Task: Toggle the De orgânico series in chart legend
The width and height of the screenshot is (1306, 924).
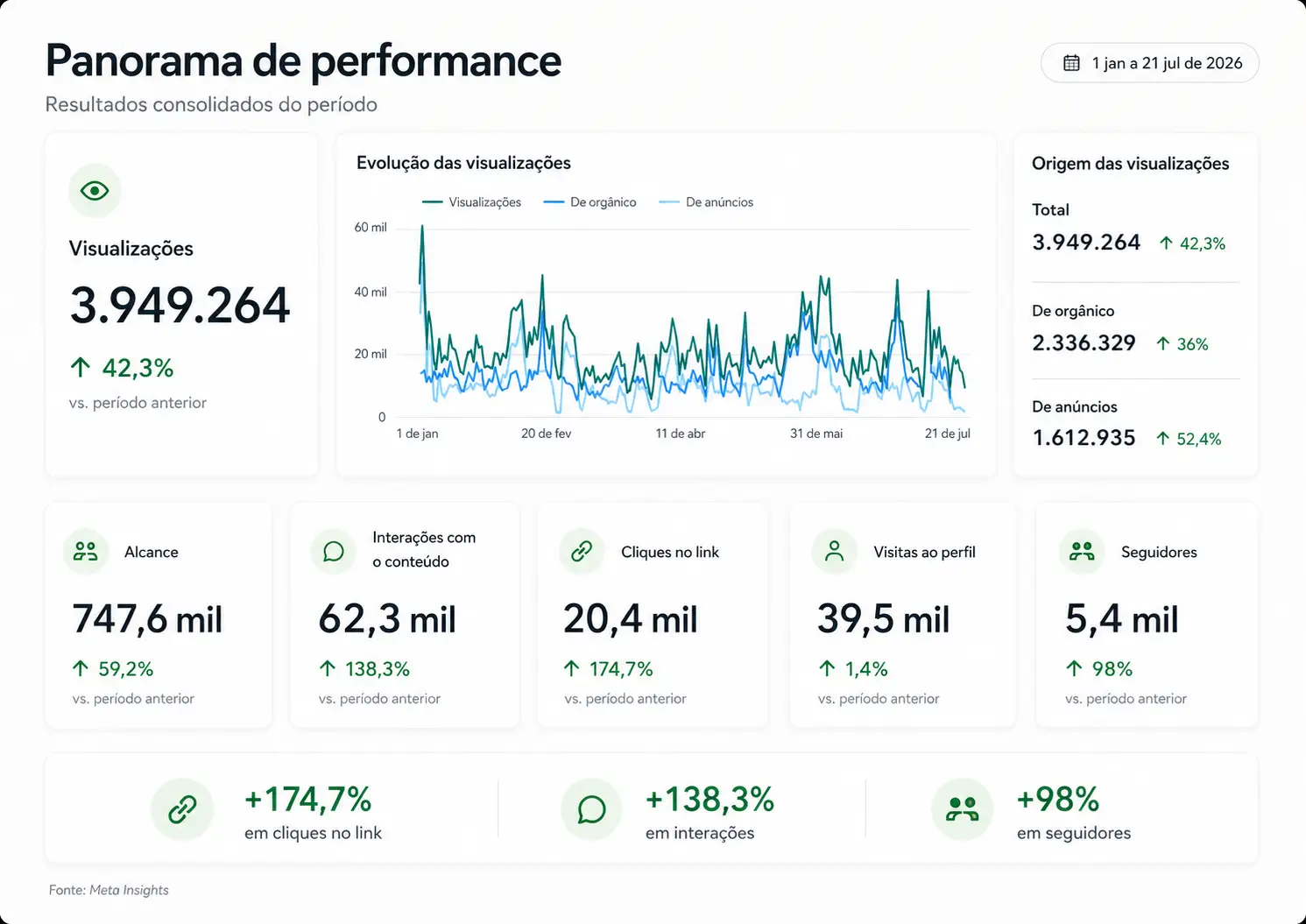Action: (589, 202)
